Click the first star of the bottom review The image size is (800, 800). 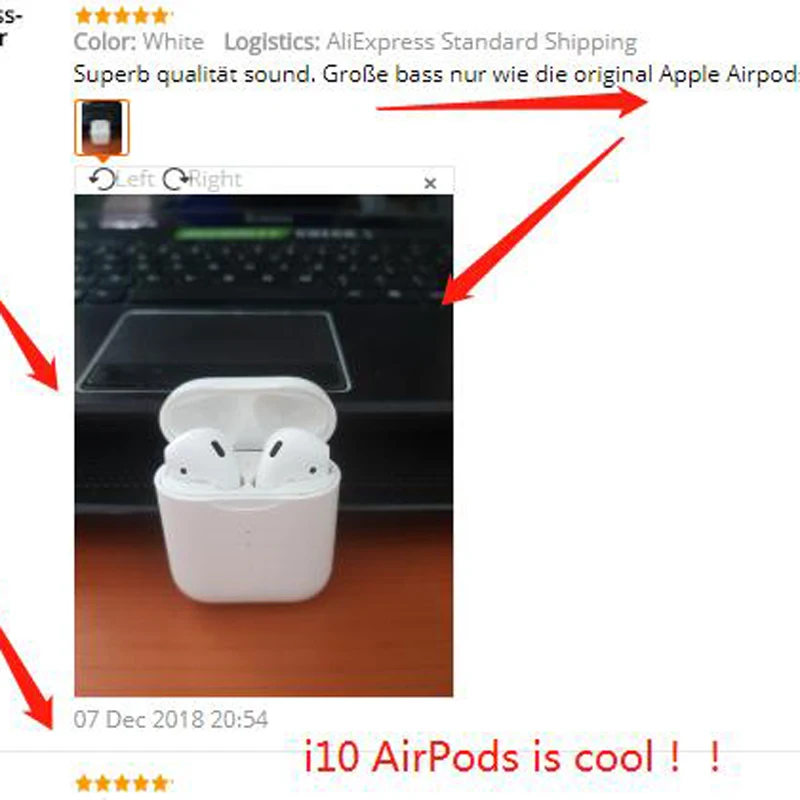tap(84, 783)
